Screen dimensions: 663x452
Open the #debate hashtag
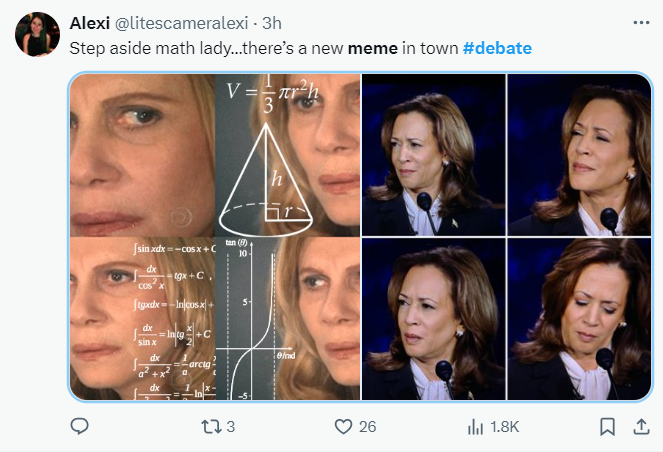pos(498,48)
